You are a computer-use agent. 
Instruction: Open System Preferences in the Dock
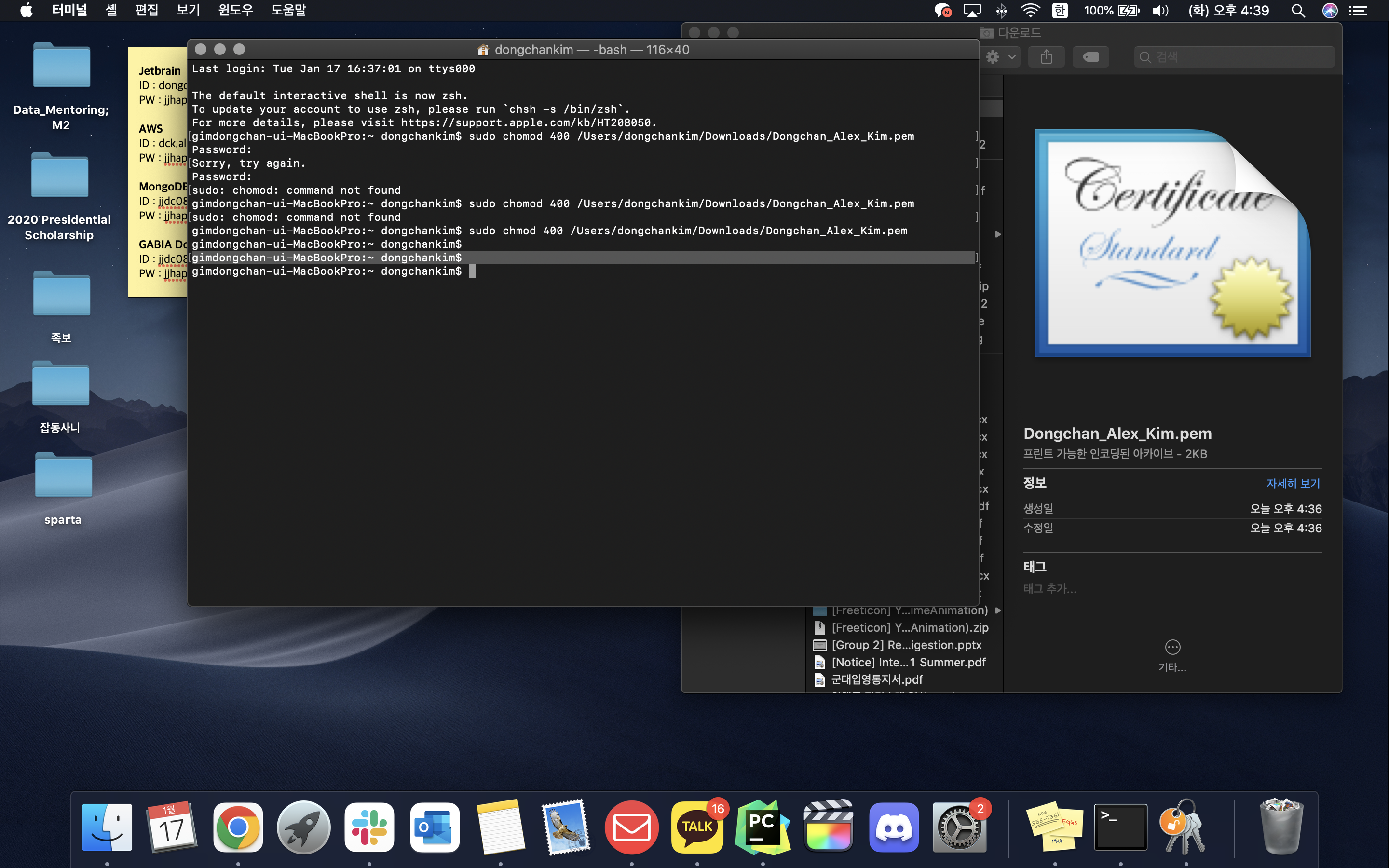coord(959,827)
